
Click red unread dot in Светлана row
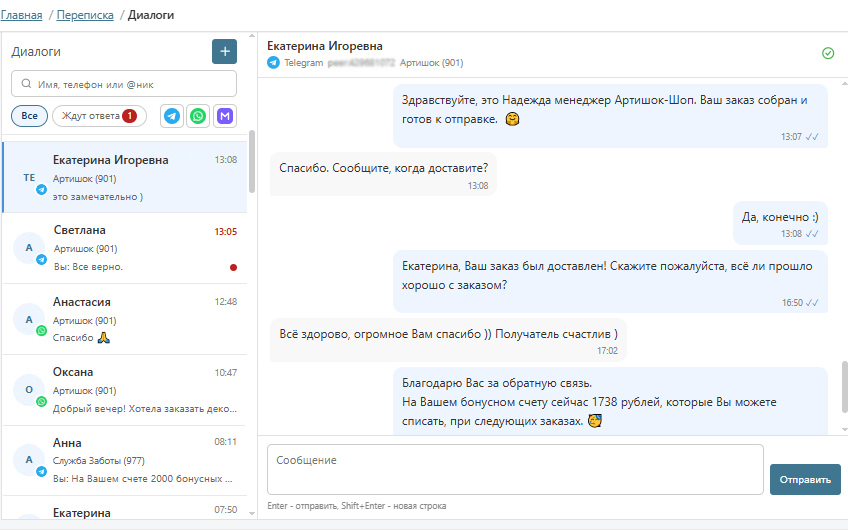pyautogui.click(x=233, y=267)
